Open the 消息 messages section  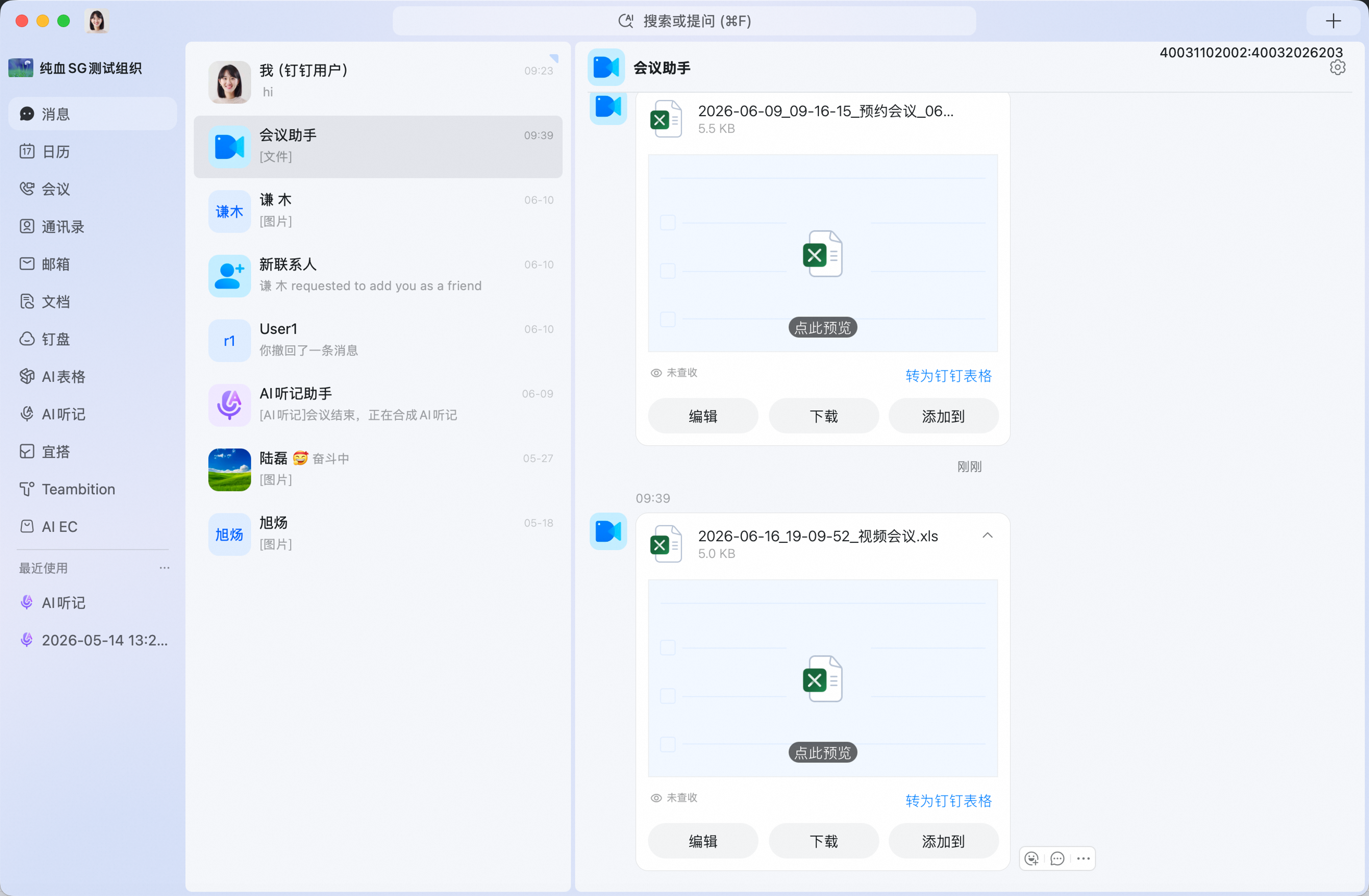[x=93, y=114]
